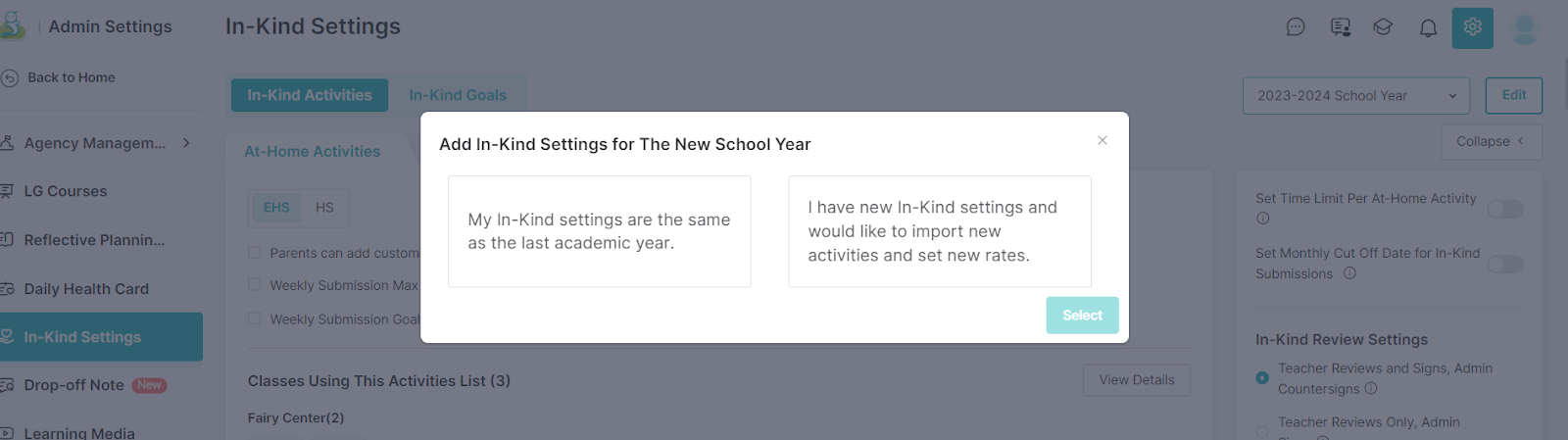Open the chat messages icon
The image size is (1568, 440).
click(x=1296, y=27)
